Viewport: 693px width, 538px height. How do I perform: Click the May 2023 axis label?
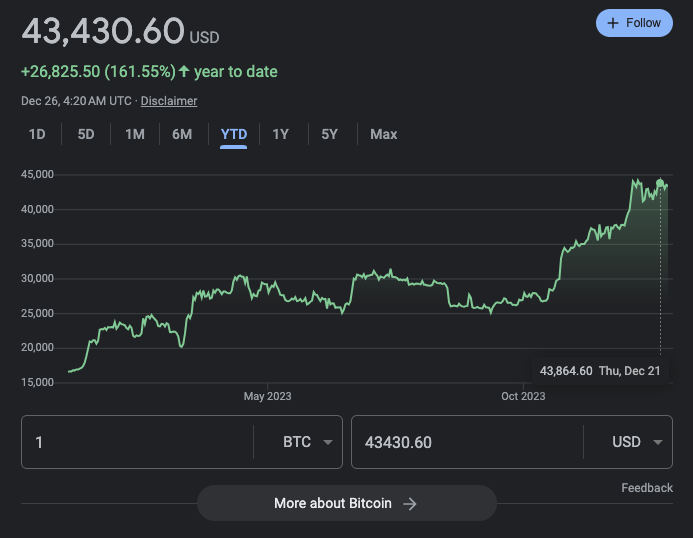coord(267,396)
